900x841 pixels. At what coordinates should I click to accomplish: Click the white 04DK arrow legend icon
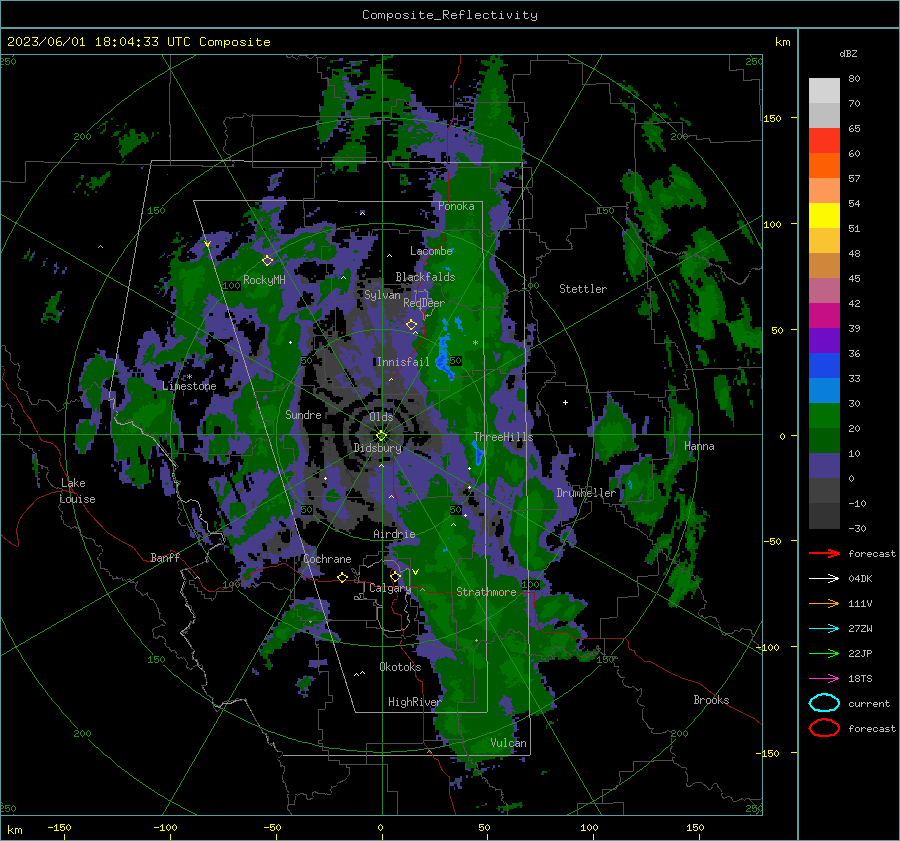coord(824,578)
